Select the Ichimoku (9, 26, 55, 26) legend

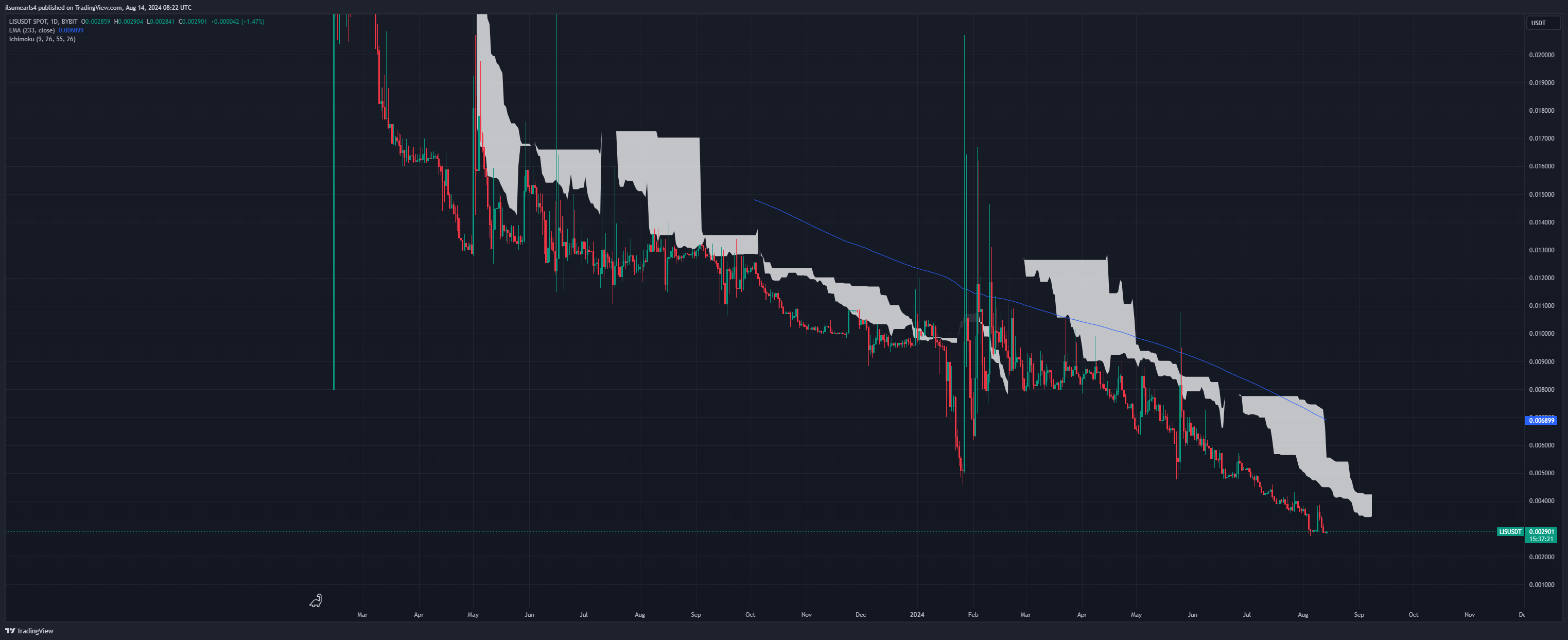(42, 39)
